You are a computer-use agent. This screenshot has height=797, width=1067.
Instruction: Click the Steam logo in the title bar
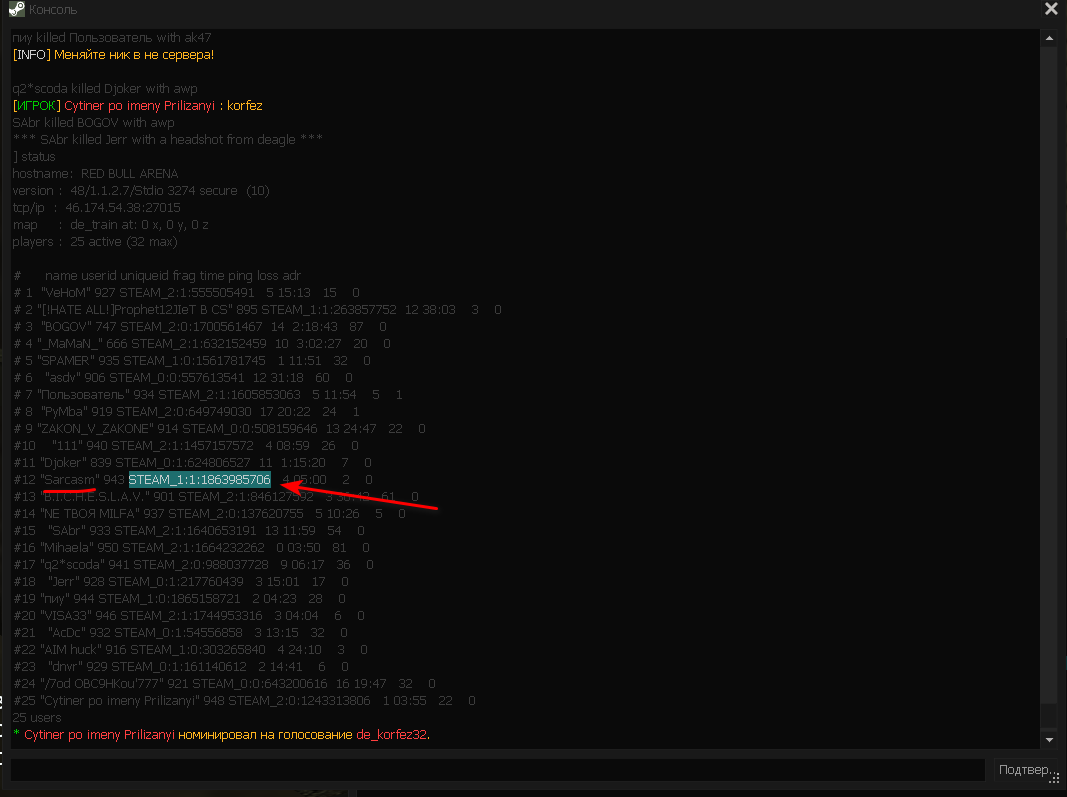click(16, 10)
